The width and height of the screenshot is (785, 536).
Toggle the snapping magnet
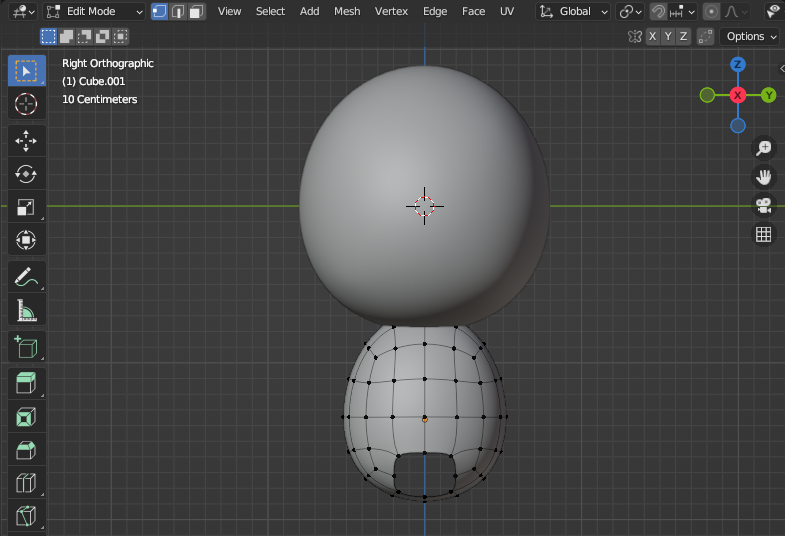coord(659,12)
